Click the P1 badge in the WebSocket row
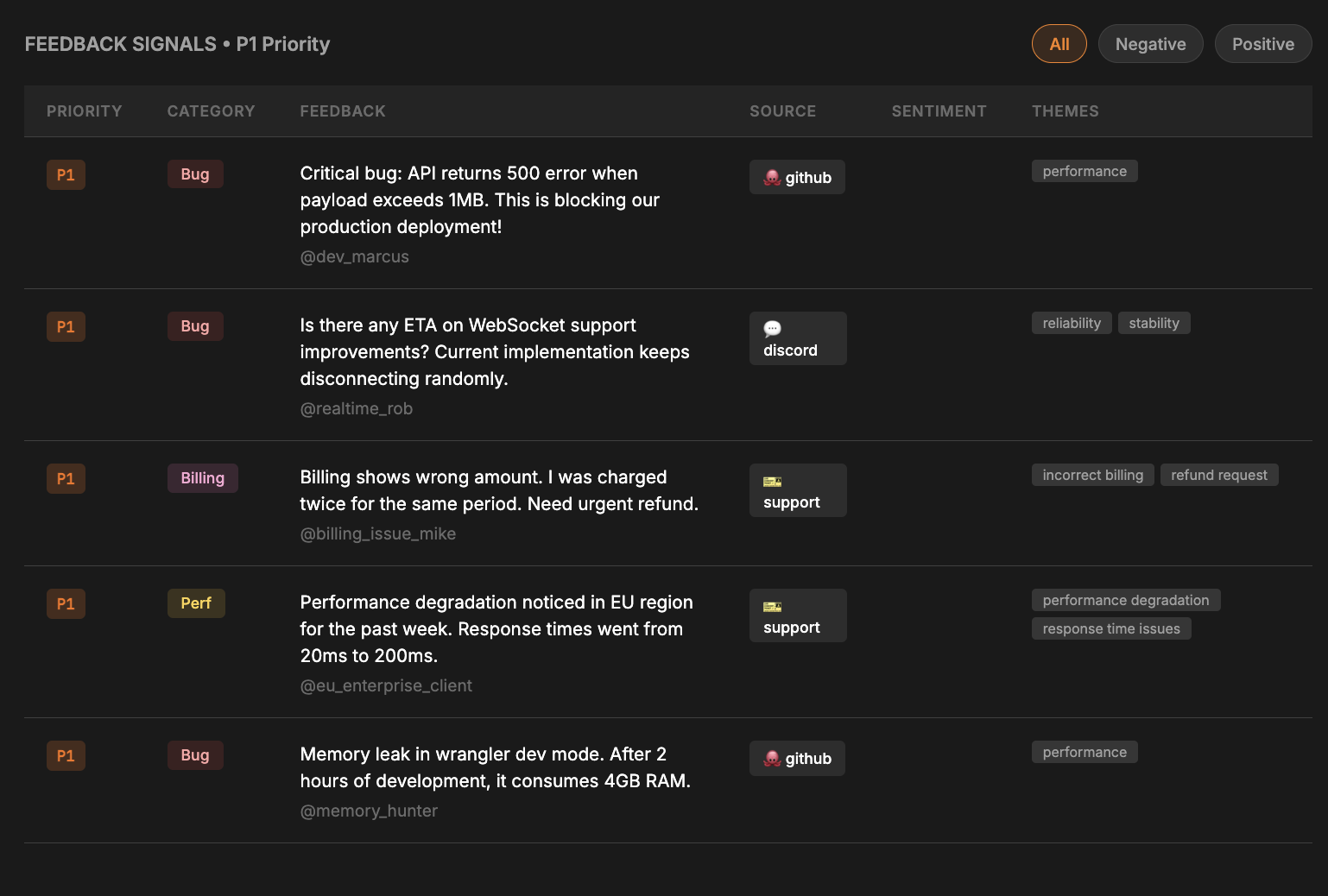The width and height of the screenshot is (1328, 896). point(66,327)
